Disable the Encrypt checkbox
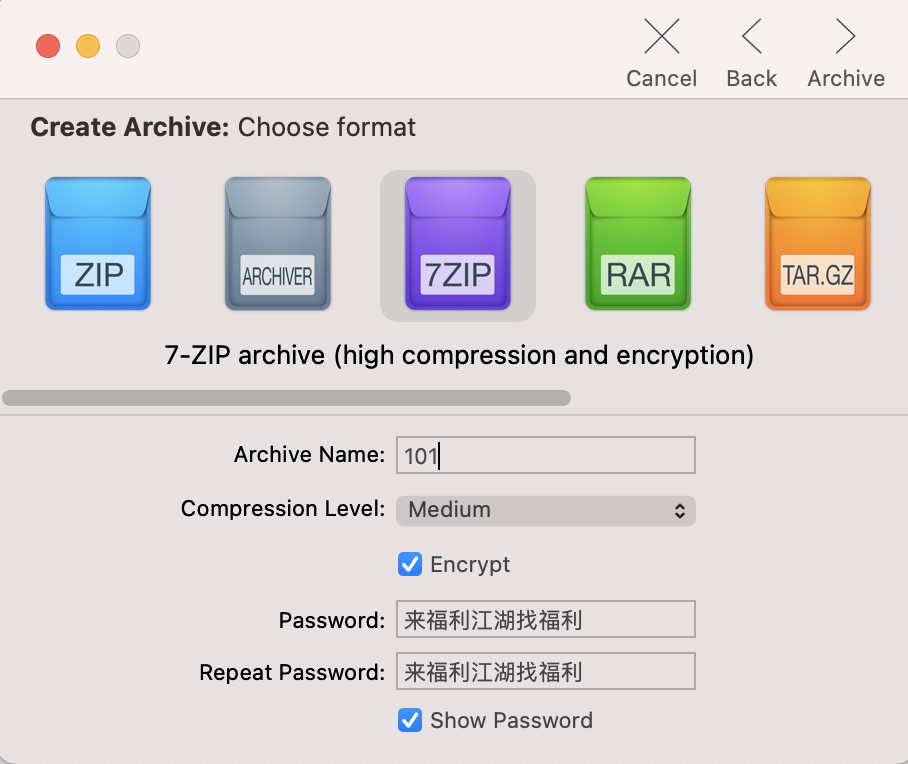908x764 pixels. 410,564
